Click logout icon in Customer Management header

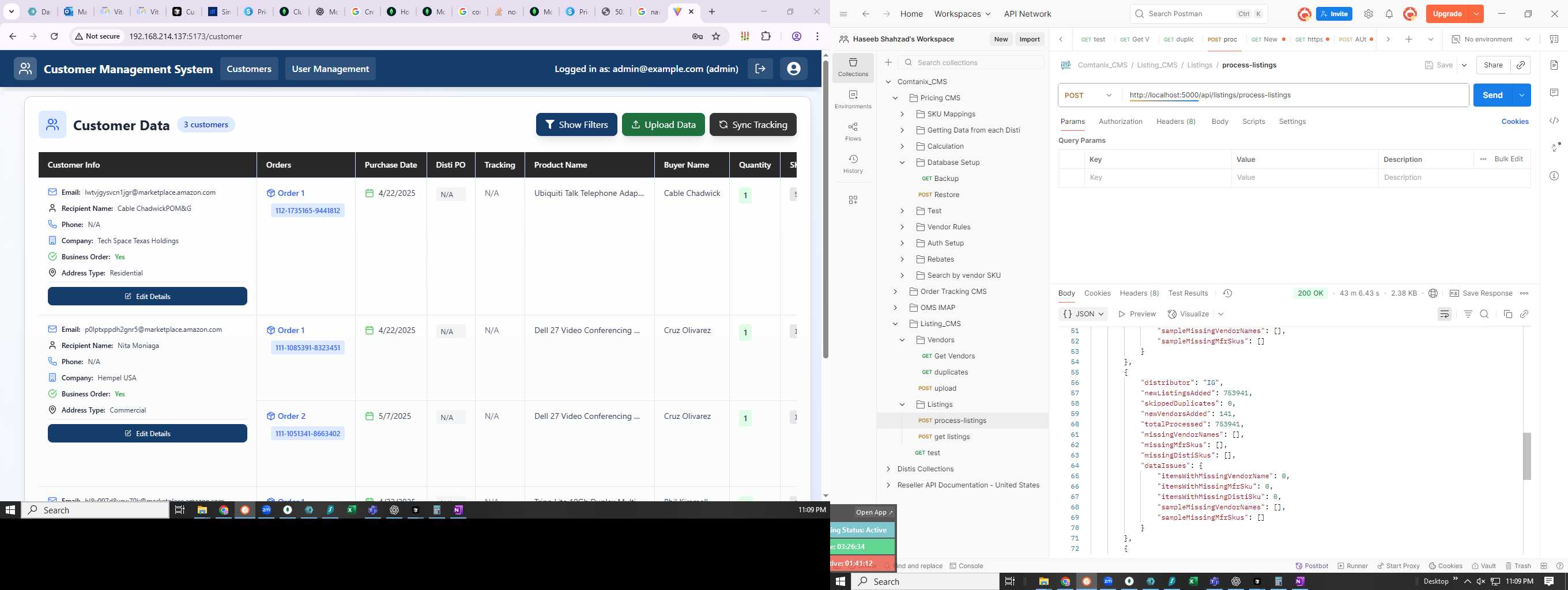[760, 69]
